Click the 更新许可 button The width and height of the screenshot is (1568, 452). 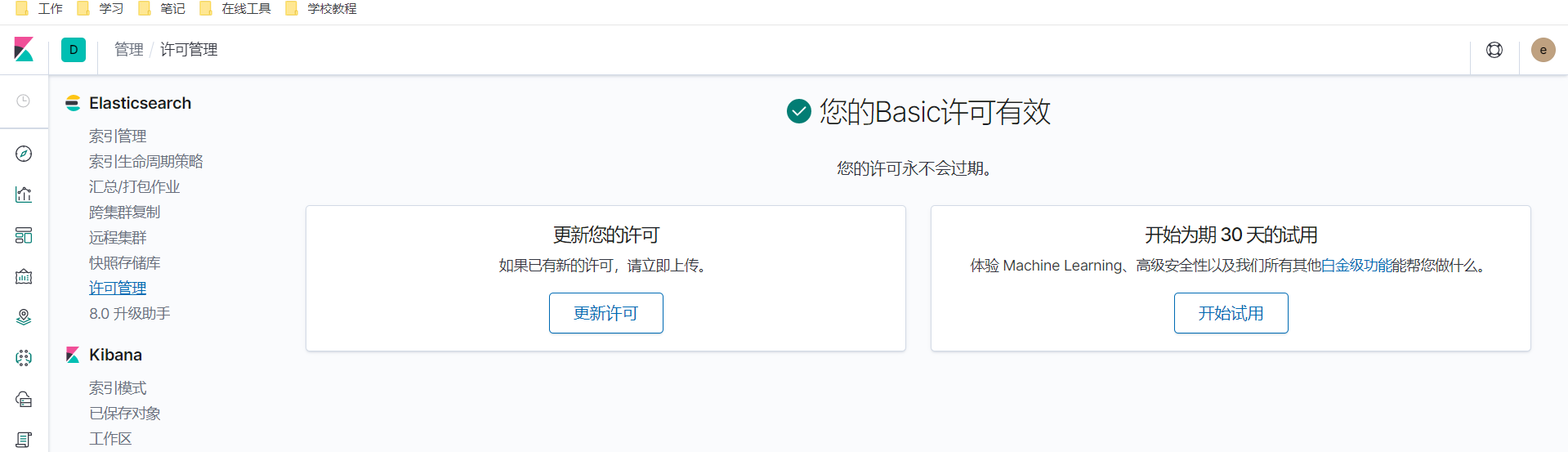606,313
